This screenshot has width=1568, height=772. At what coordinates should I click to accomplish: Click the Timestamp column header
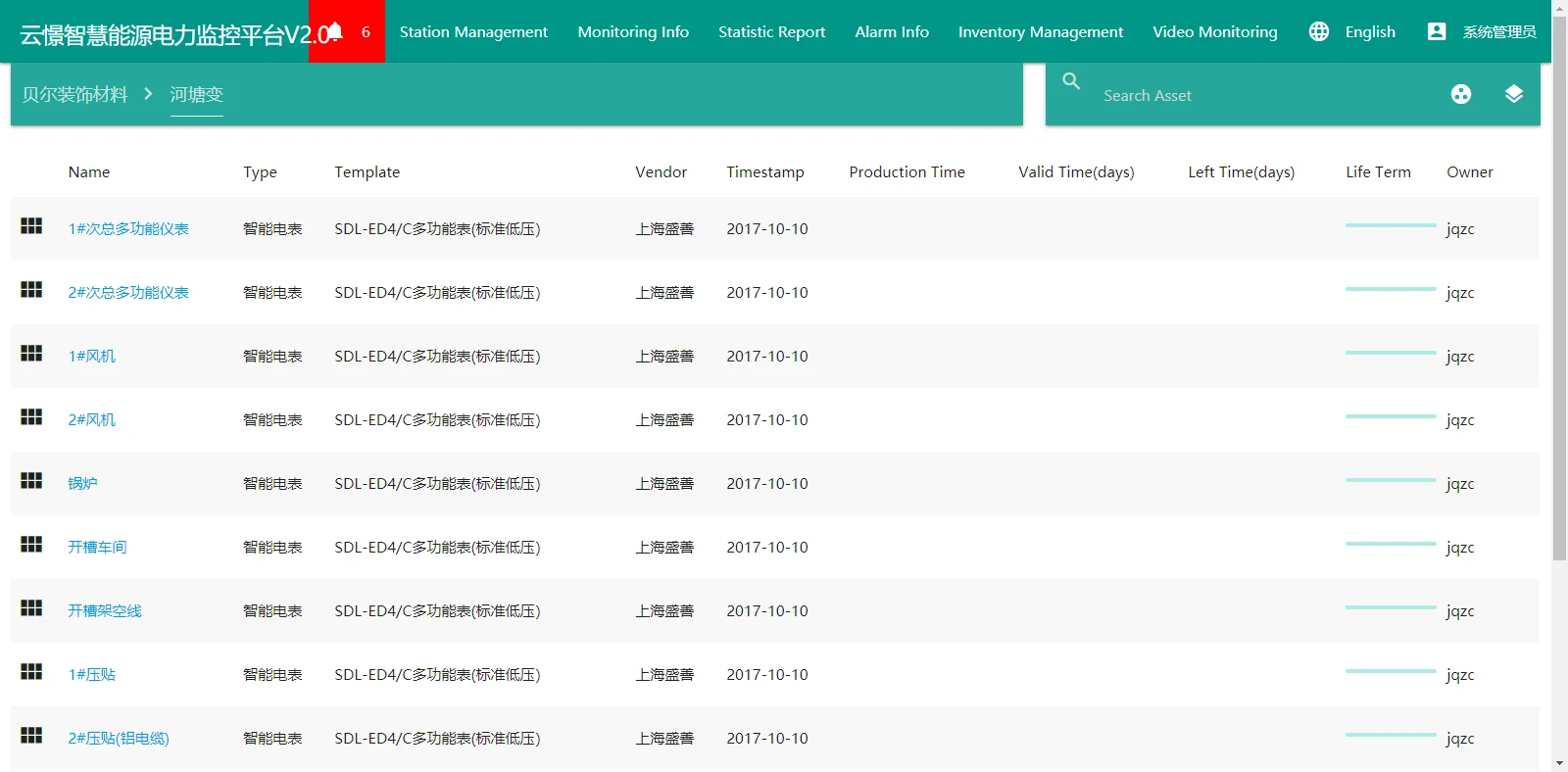(765, 172)
